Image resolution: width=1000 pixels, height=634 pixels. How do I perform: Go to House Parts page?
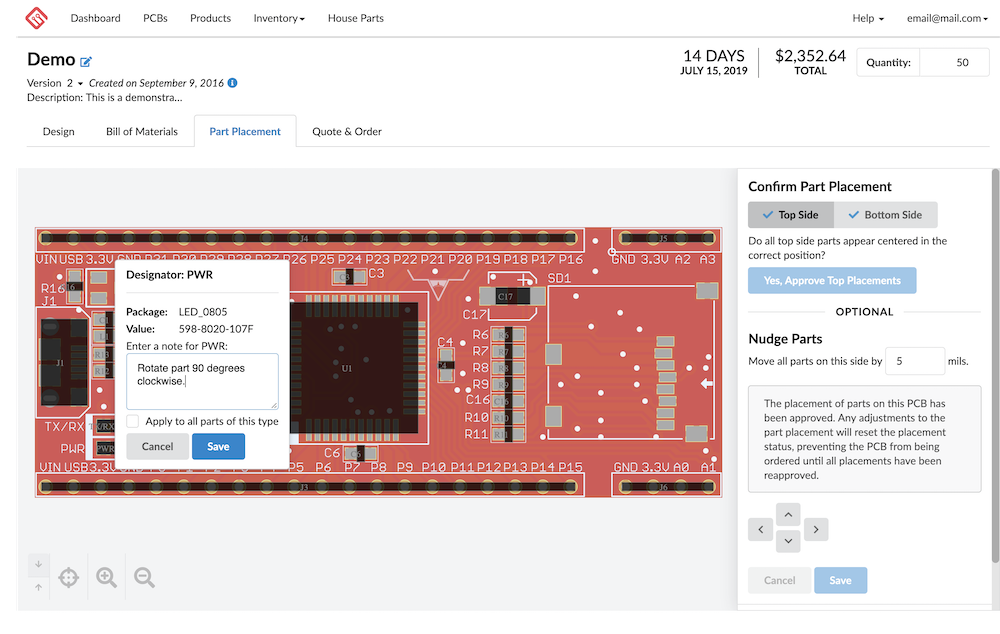[x=356, y=18]
